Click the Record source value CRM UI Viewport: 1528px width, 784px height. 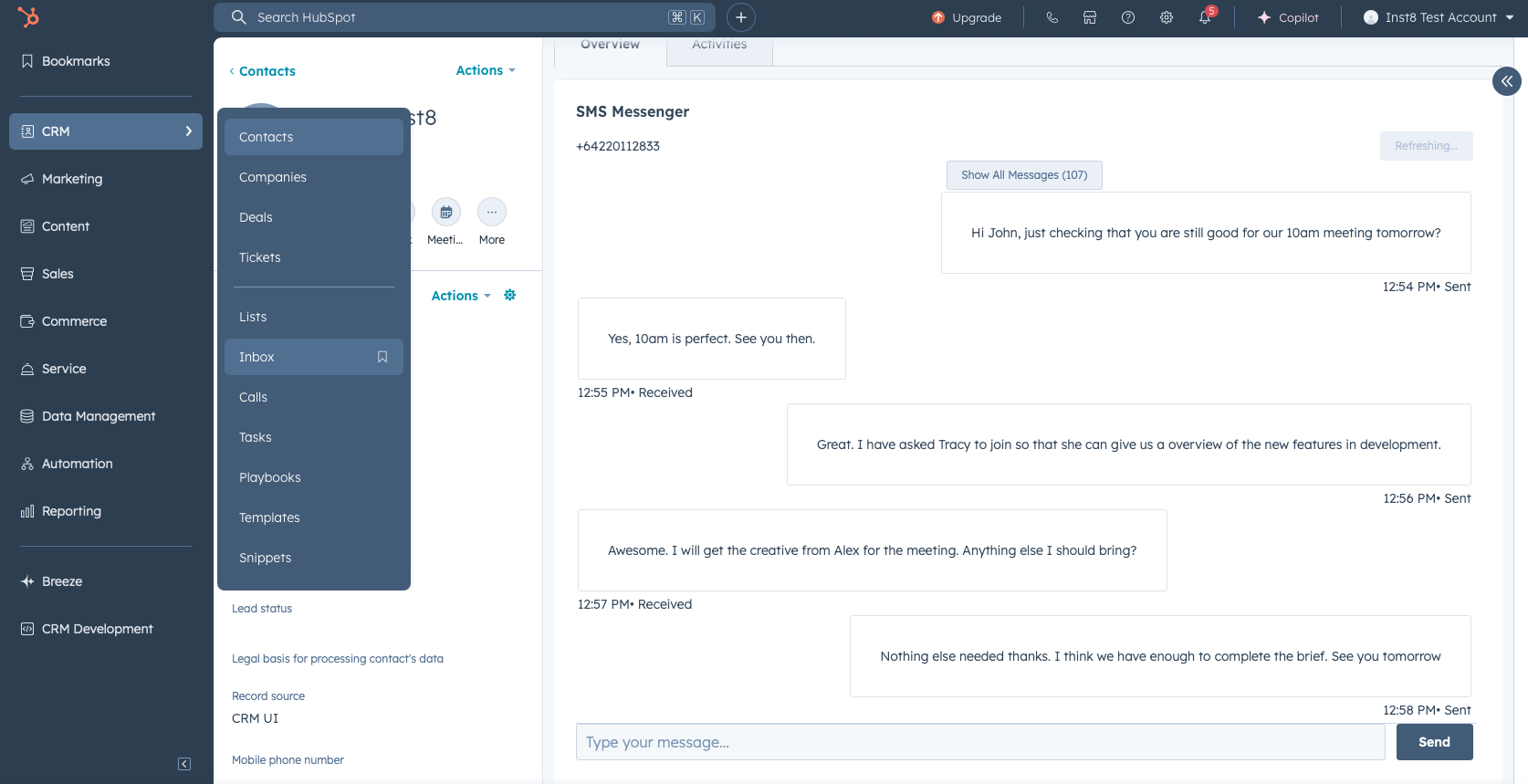(x=255, y=718)
